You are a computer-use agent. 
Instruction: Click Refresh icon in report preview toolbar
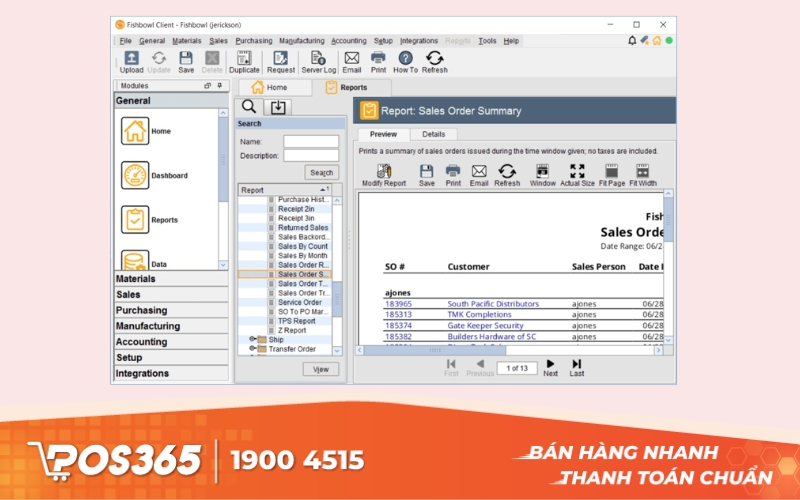[507, 171]
